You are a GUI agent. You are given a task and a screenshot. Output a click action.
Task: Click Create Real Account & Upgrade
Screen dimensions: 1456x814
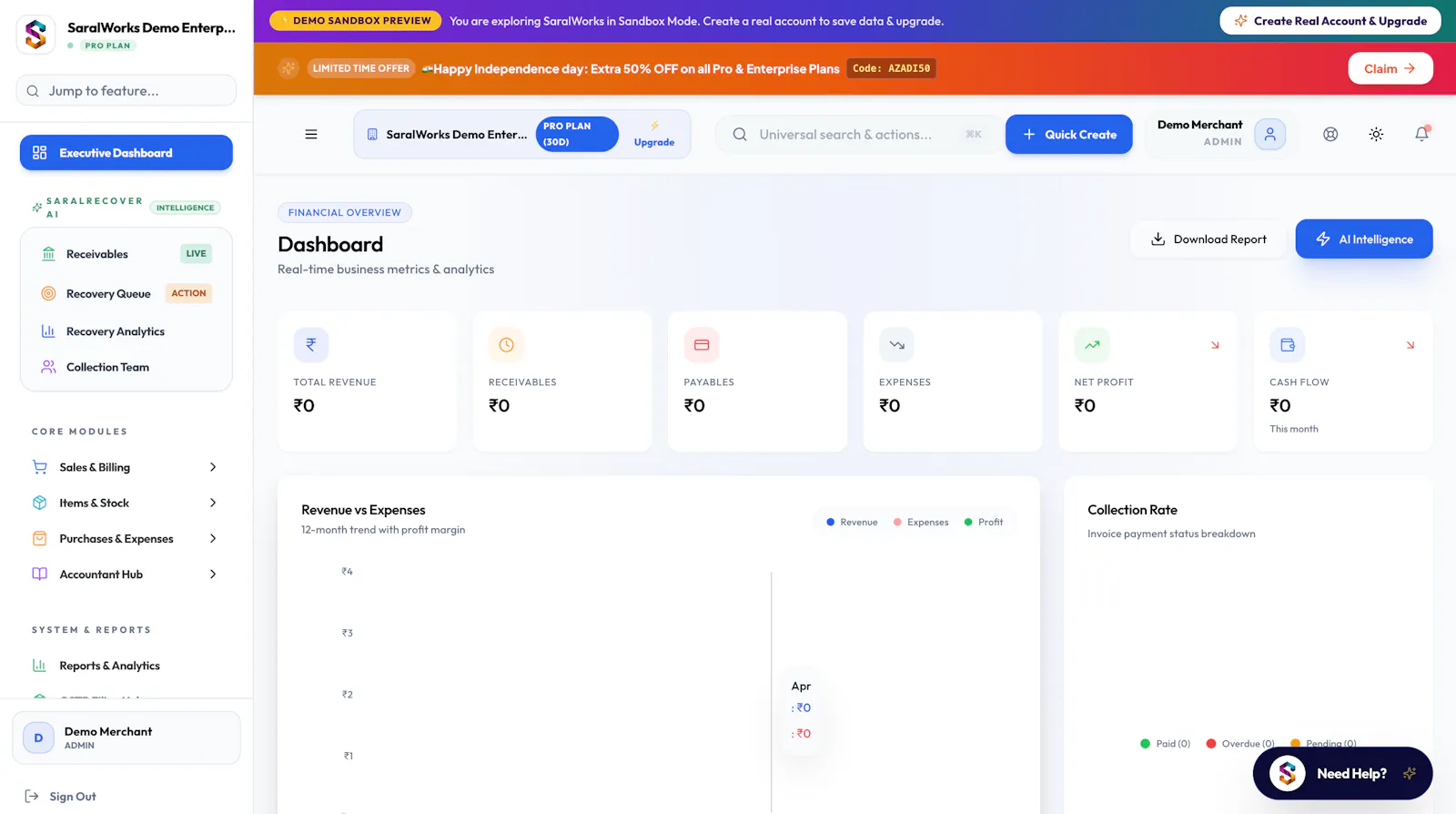click(1330, 21)
